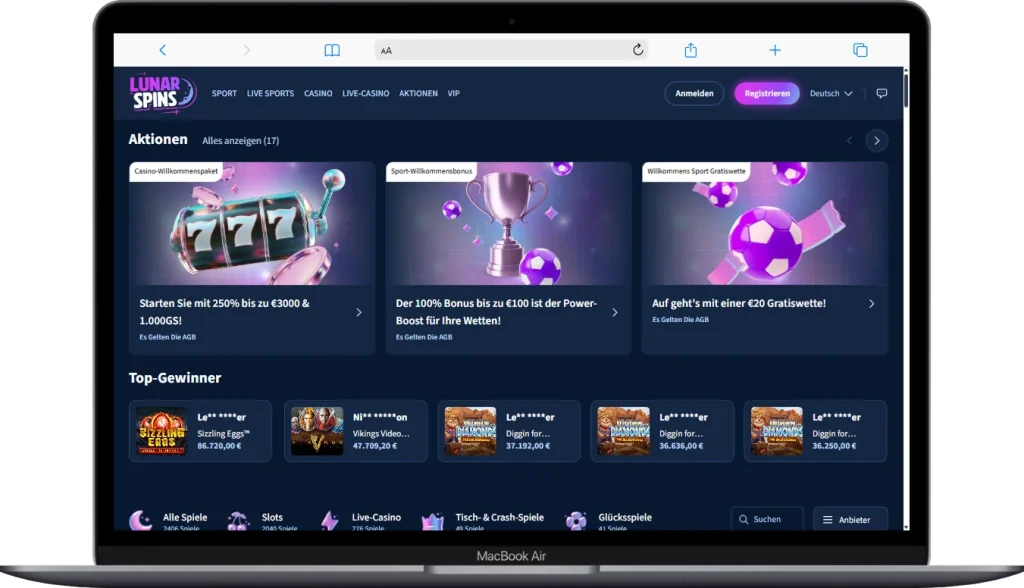Open the Sizzling Eggs winner thumbnail
This screenshot has width=1024, height=588.
click(x=161, y=431)
